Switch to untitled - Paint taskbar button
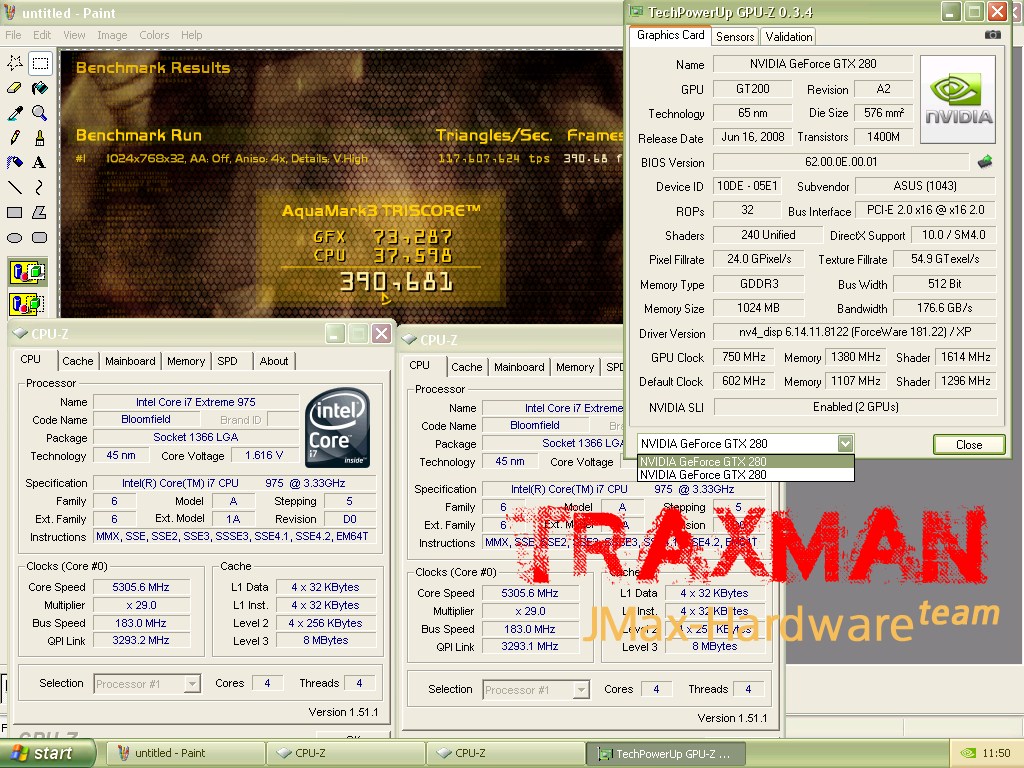The width and height of the screenshot is (1024, 768). [x=185, y=753]
